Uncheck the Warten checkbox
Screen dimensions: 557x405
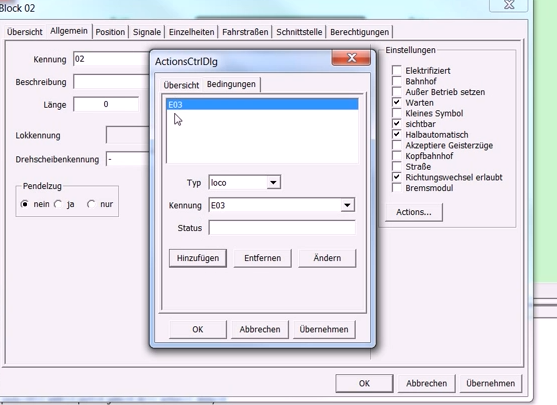396,102
